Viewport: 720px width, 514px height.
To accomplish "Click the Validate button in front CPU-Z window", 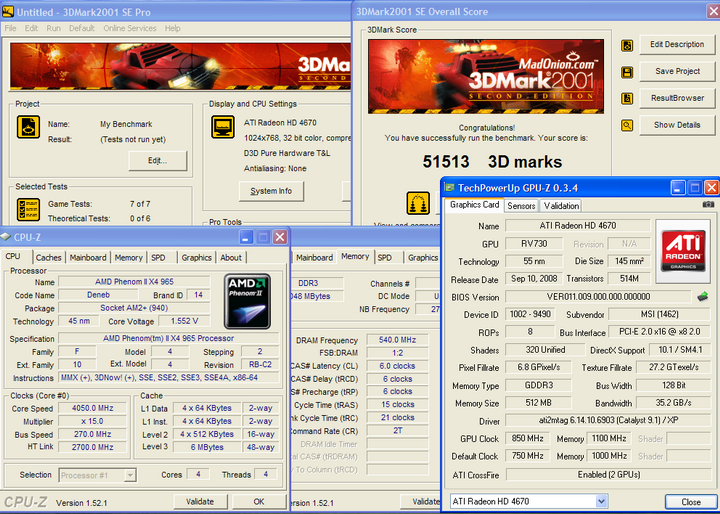I will click(x=200, y=502).
